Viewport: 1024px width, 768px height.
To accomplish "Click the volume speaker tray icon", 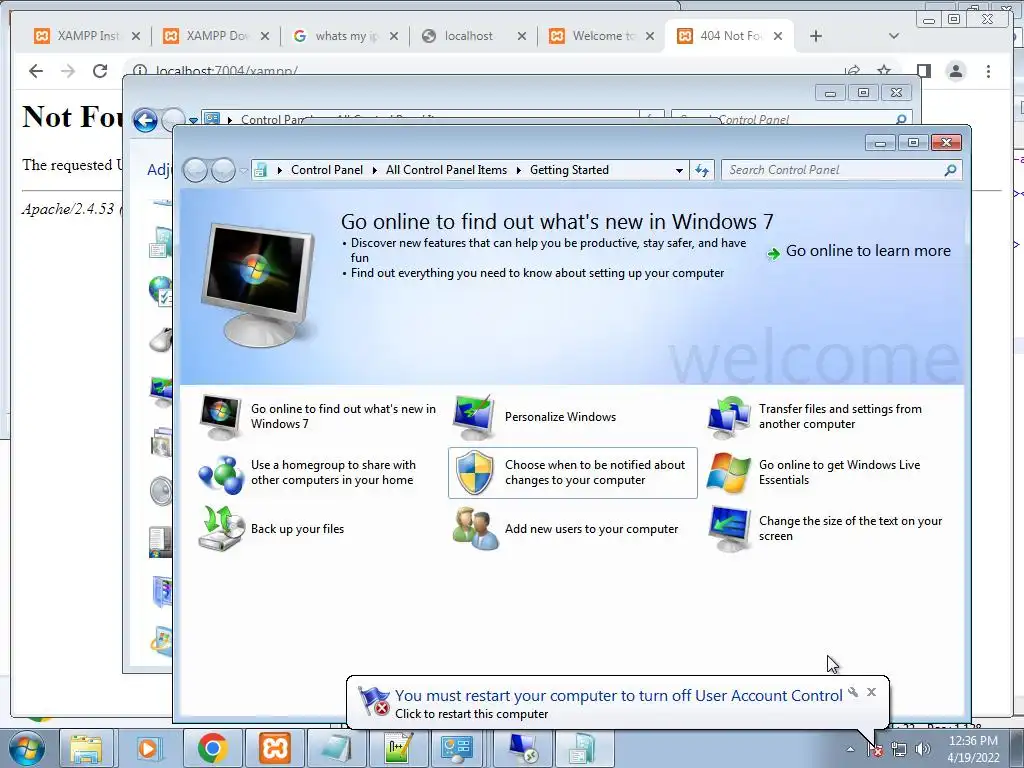I will click(922, 749).
